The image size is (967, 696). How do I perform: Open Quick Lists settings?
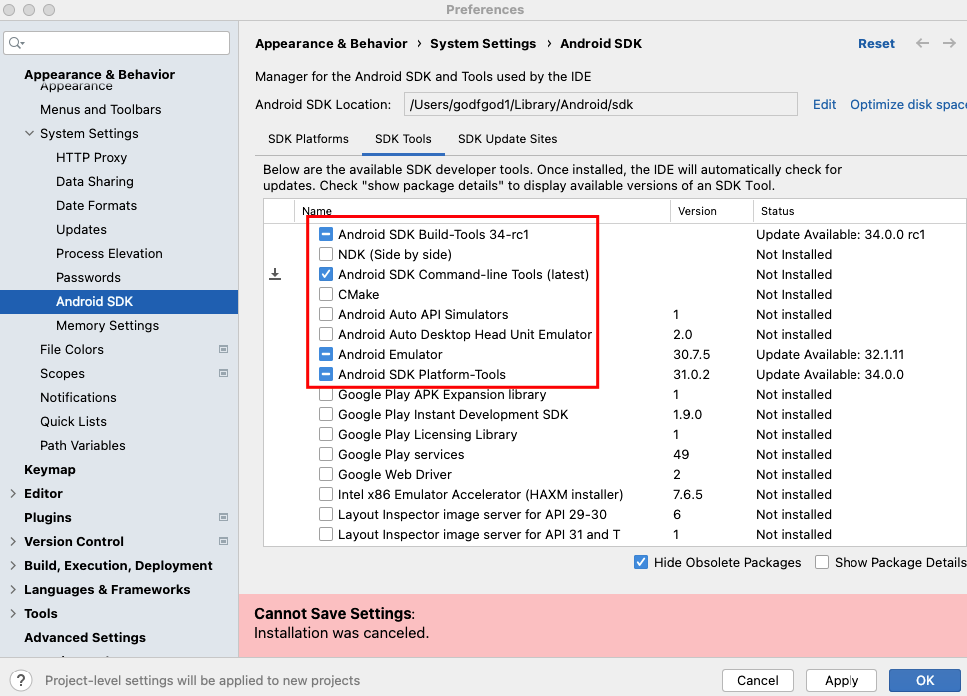click(73, 422)
